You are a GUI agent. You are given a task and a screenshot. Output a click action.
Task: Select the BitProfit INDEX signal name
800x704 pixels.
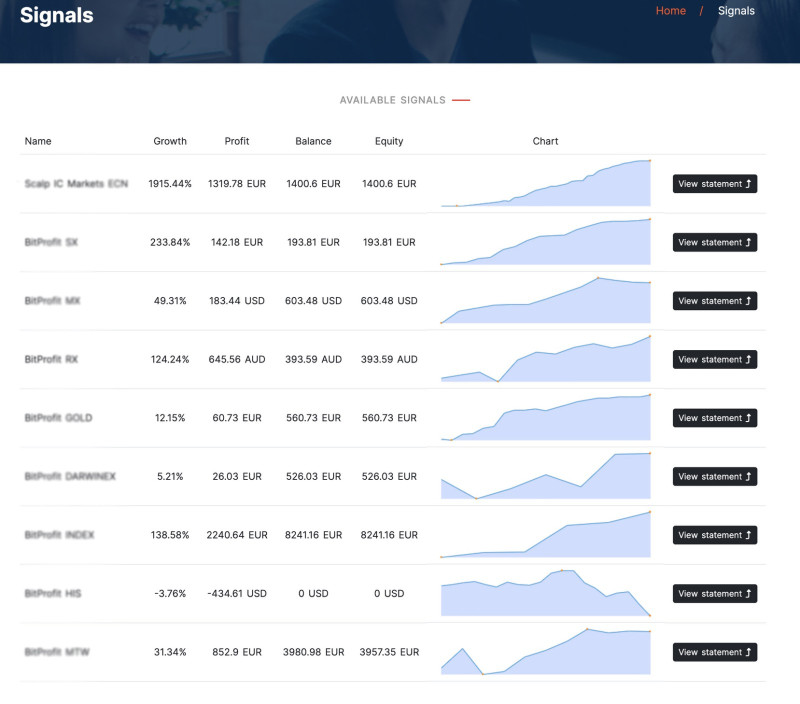coord(59,535)
